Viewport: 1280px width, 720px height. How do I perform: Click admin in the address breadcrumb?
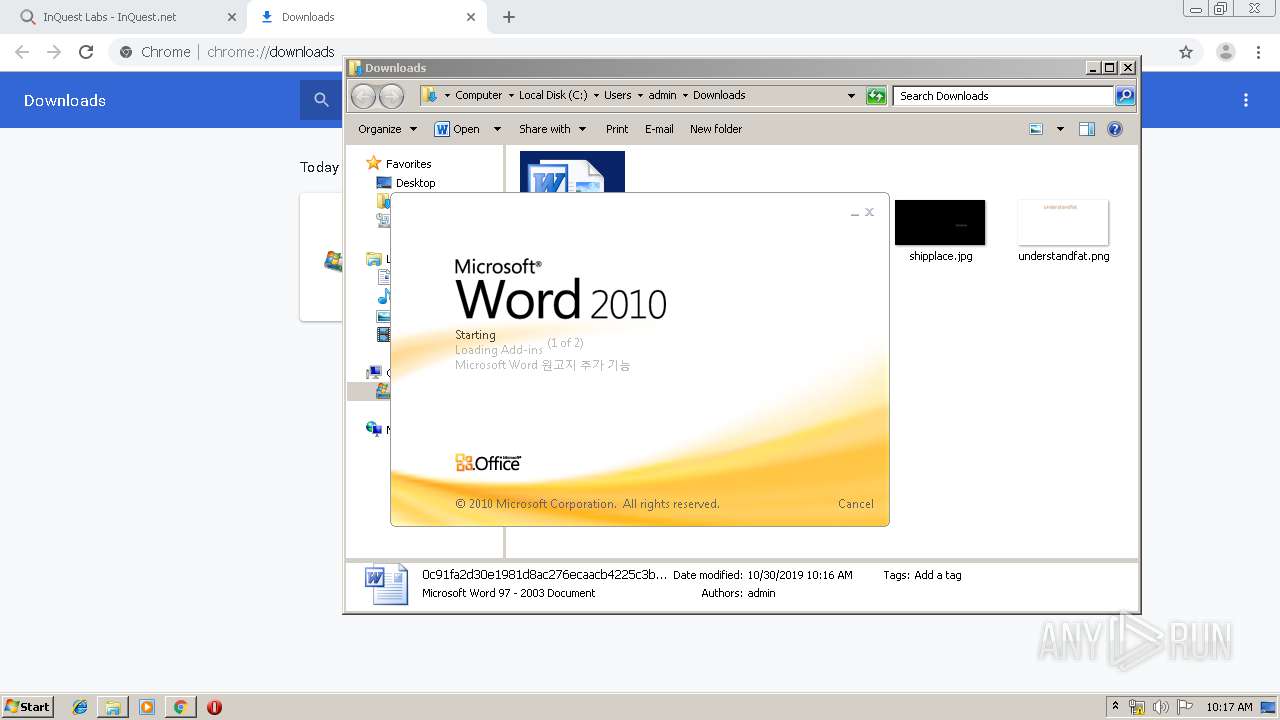point(662,96)
